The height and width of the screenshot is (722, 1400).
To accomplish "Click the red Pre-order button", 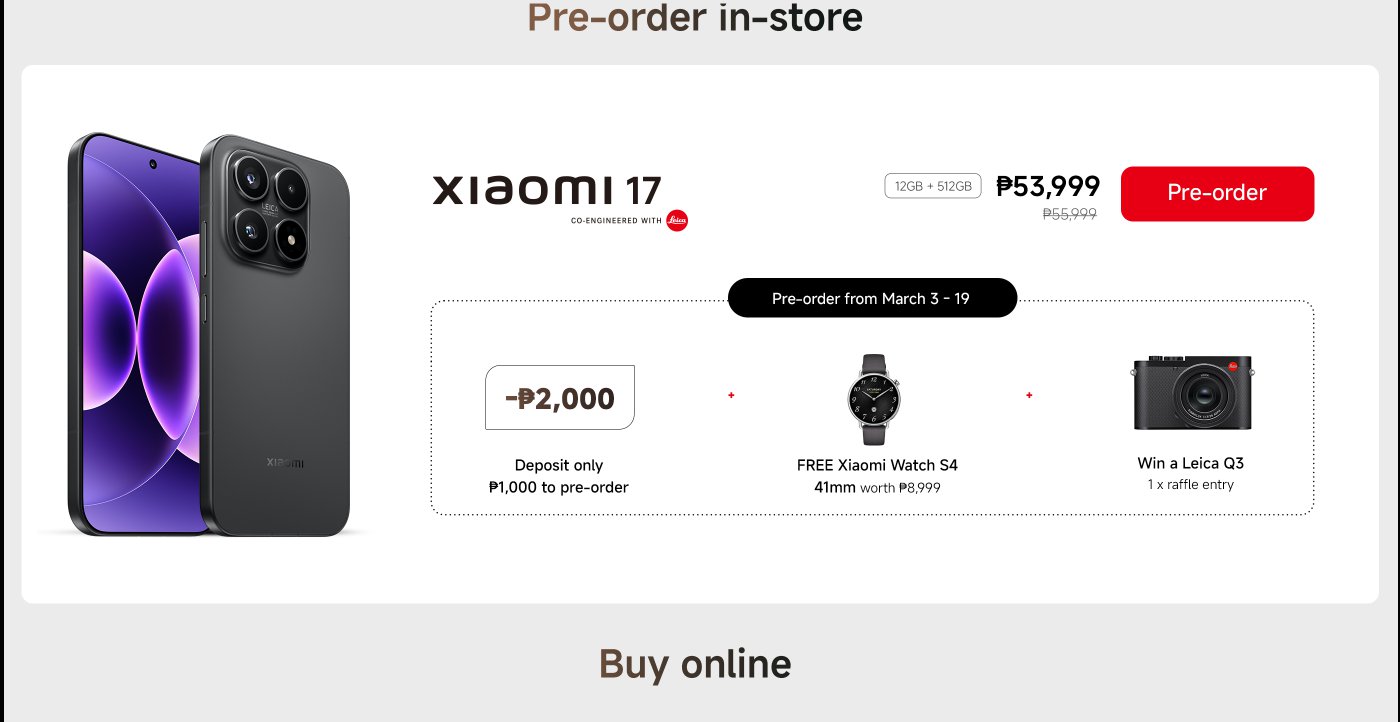I will tap(1217, 193).
